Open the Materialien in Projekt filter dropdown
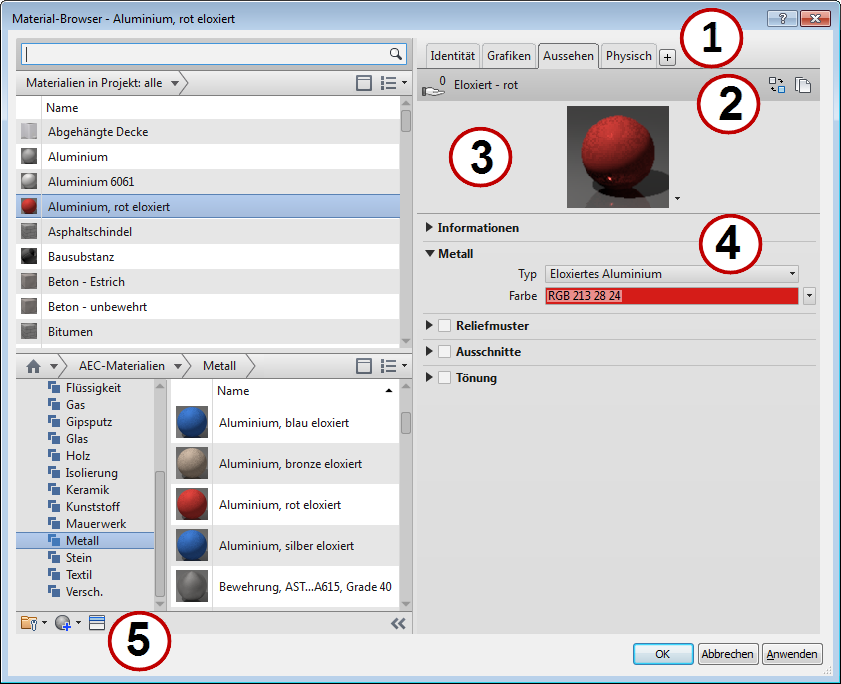This screenshot has width=841, height=684. pos(174,83)
